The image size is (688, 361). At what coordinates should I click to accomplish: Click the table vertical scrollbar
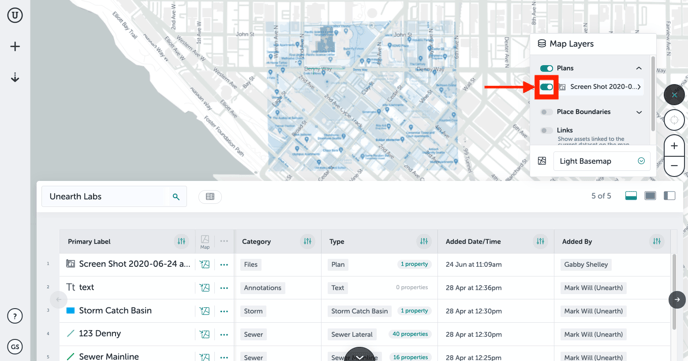click(x=674, y=292)
